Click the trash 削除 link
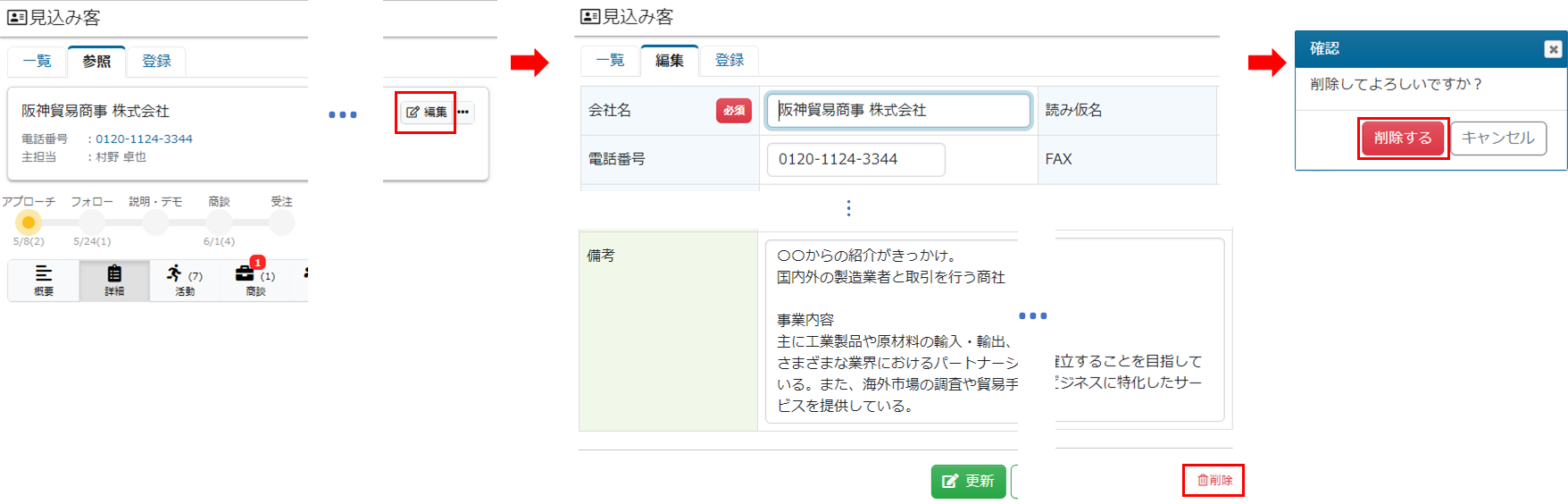1568x504 pixels. 1214,481
